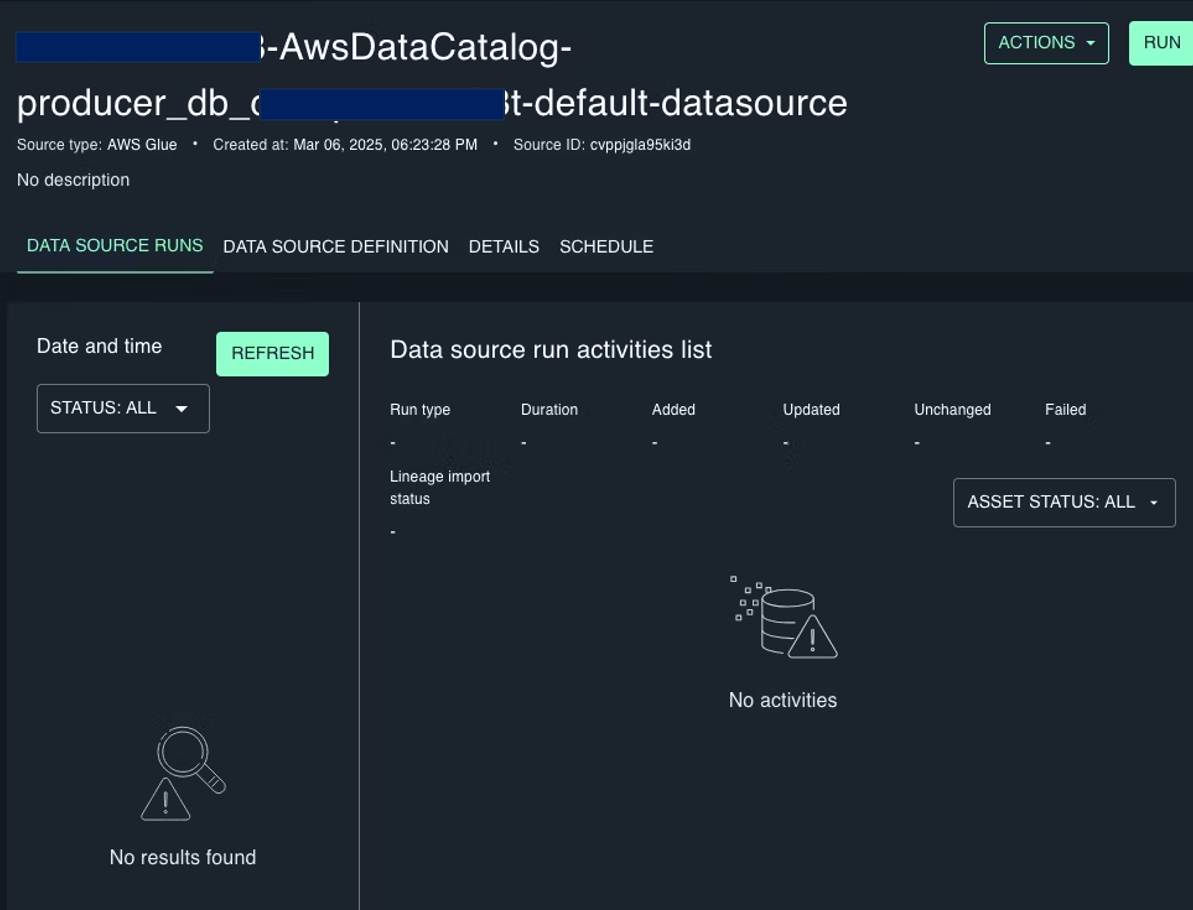
Task: Click the Duration column label
Action: point(549,409)
